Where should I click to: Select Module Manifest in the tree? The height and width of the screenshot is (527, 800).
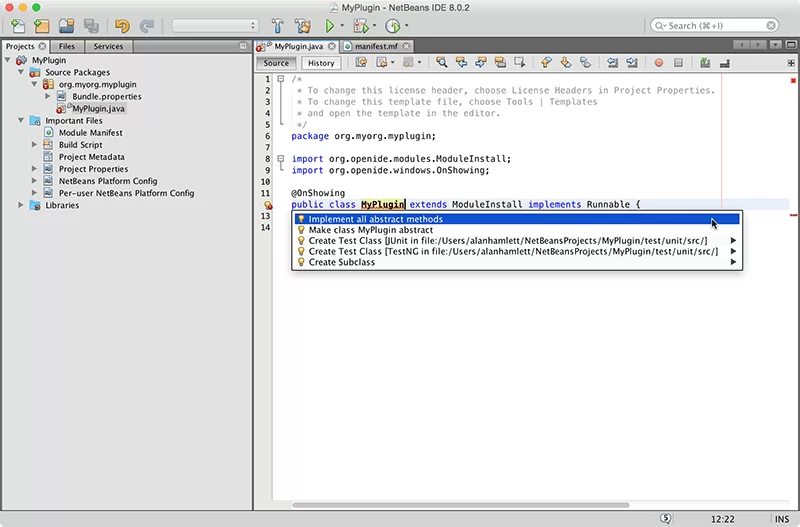tap(90, 133)
